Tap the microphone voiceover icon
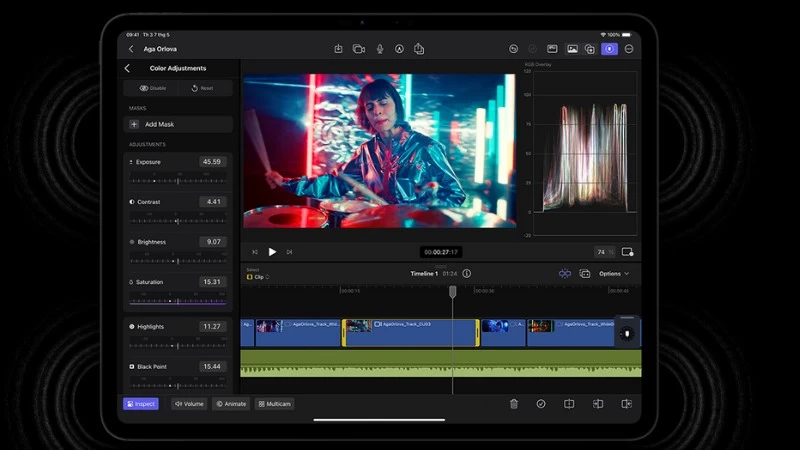The width and height of the screenshot is (800, 450). [380, 49]
